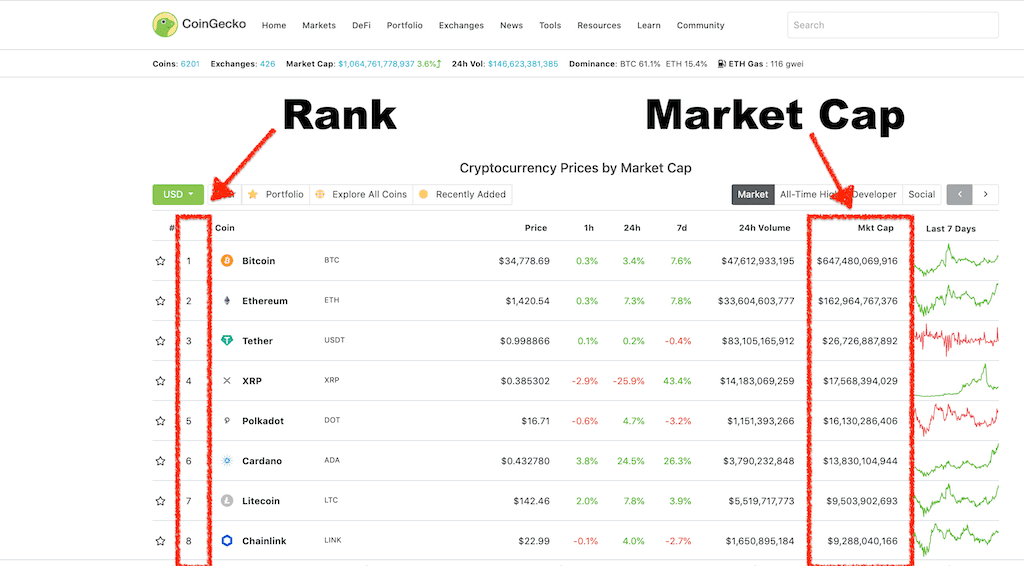Open the Litecoin coin name link
The image size is (1024, 566).
261,501
